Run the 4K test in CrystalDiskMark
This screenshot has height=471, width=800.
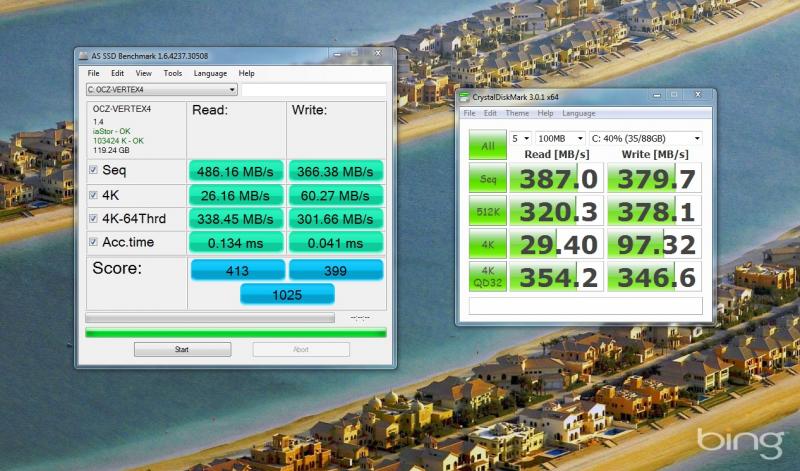(x=488, y=243)
